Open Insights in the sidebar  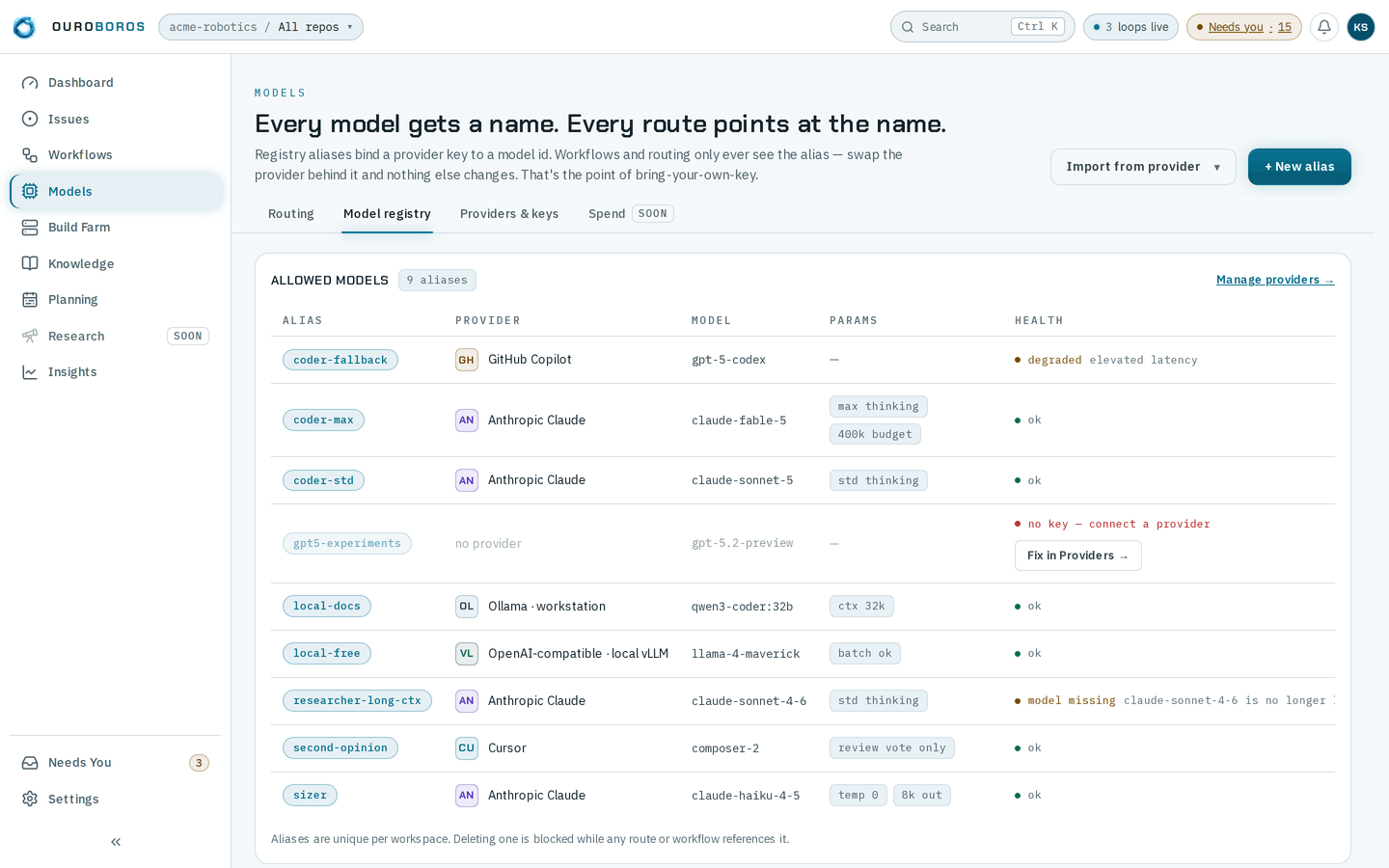116,372
